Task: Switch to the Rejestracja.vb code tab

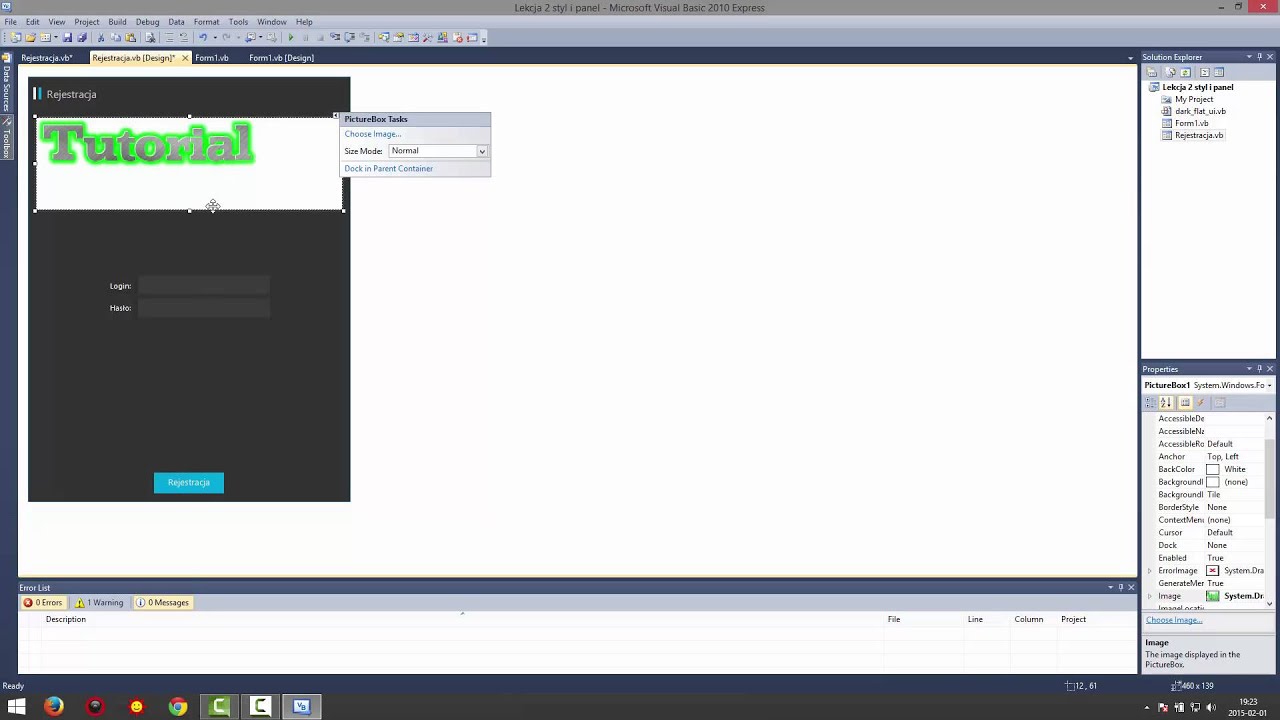Action: click(46, 58)
